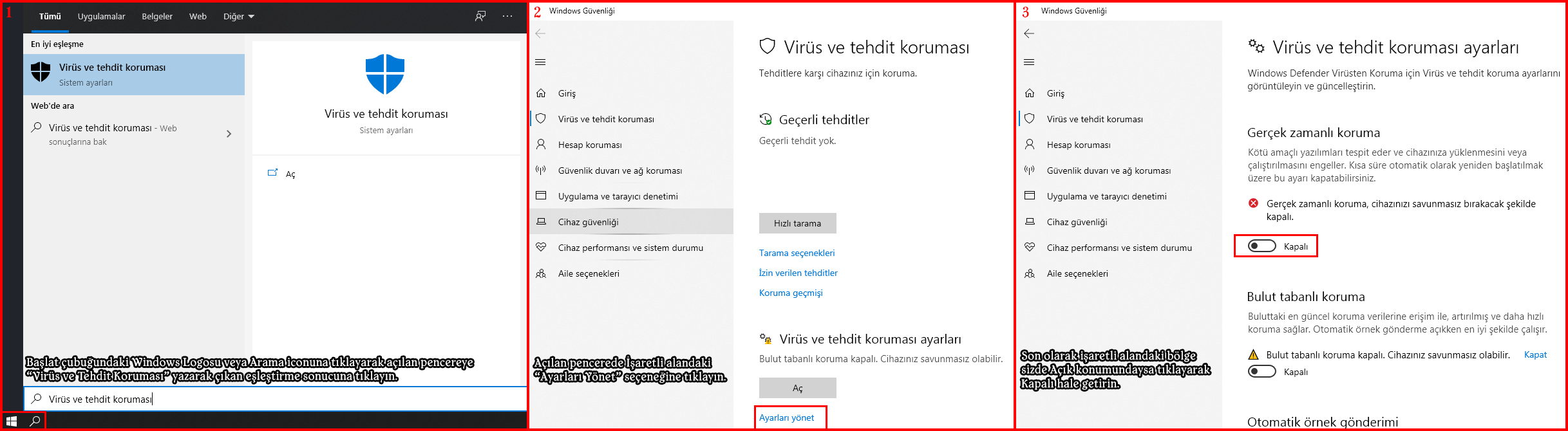This screenshot has width=1568, height=431.
Task: Open the feedback icon in search panel header
Action: [x=480, y=16]
